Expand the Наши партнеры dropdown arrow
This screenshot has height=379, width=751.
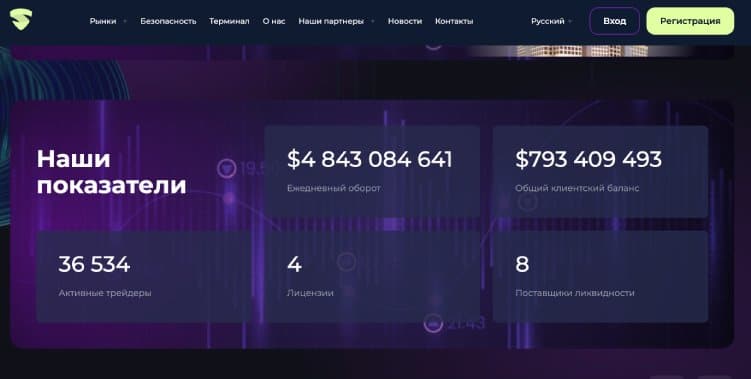[373, 22]
